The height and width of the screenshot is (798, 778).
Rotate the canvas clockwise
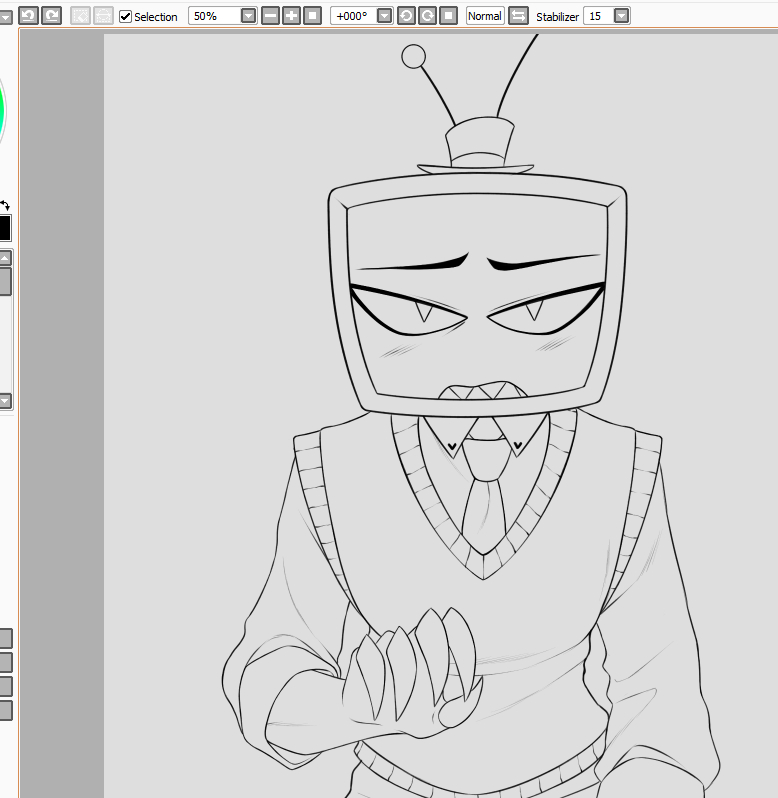click(x=427, y=16)
